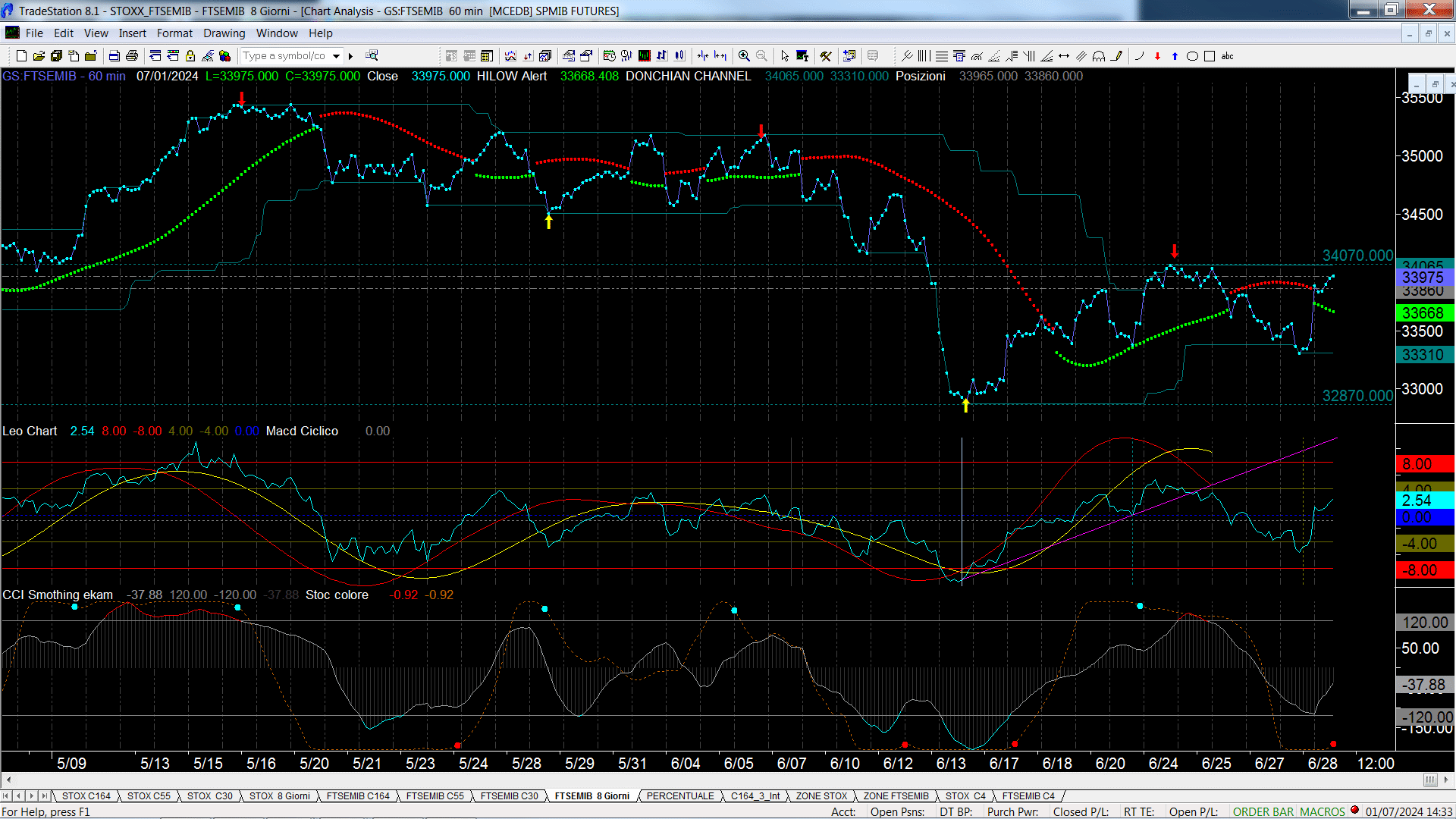The width and height of the screenshot is (1456, 819).
Task: Open the View menu
Action: tap(96, 33)
